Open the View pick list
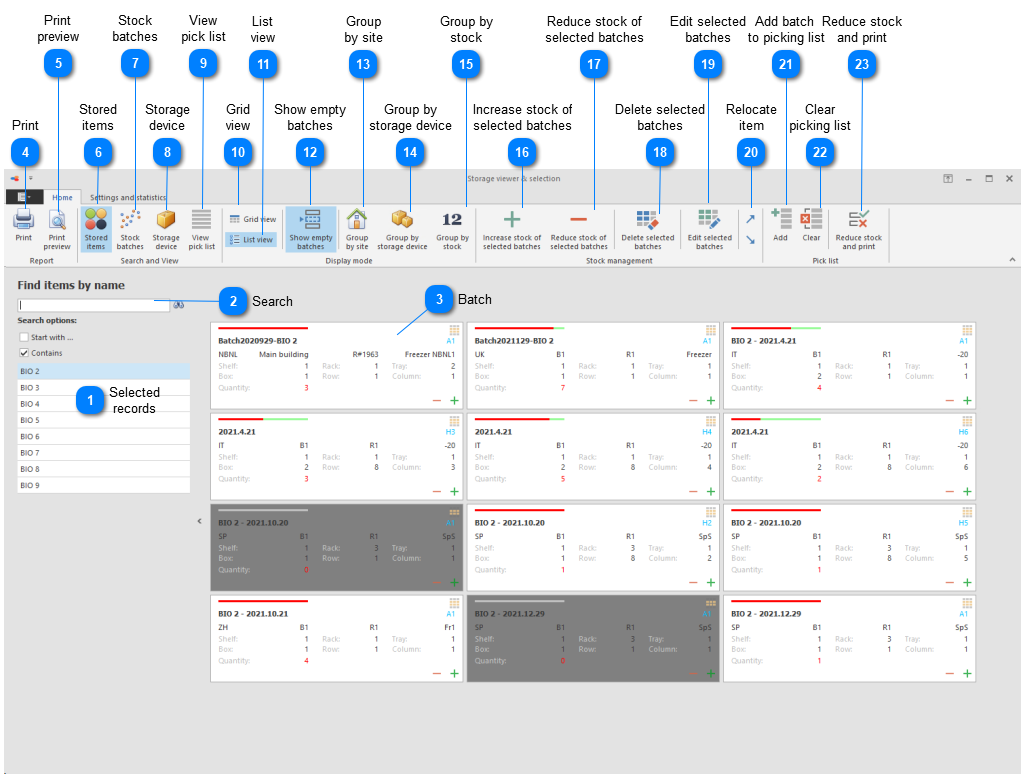This screenshot has height=777, width=1024. tap(202, 226)
